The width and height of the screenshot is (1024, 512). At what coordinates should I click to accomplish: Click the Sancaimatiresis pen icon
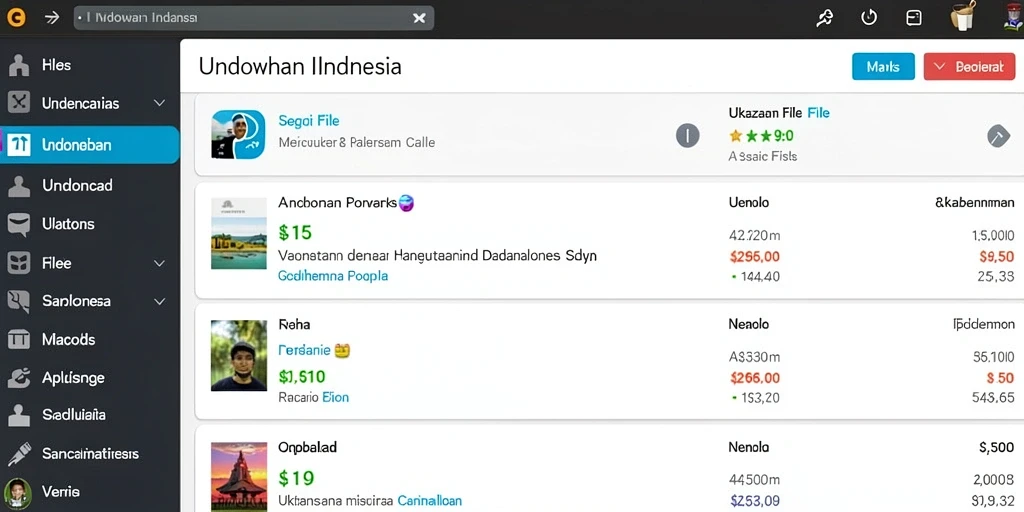(x=19, y=453)
